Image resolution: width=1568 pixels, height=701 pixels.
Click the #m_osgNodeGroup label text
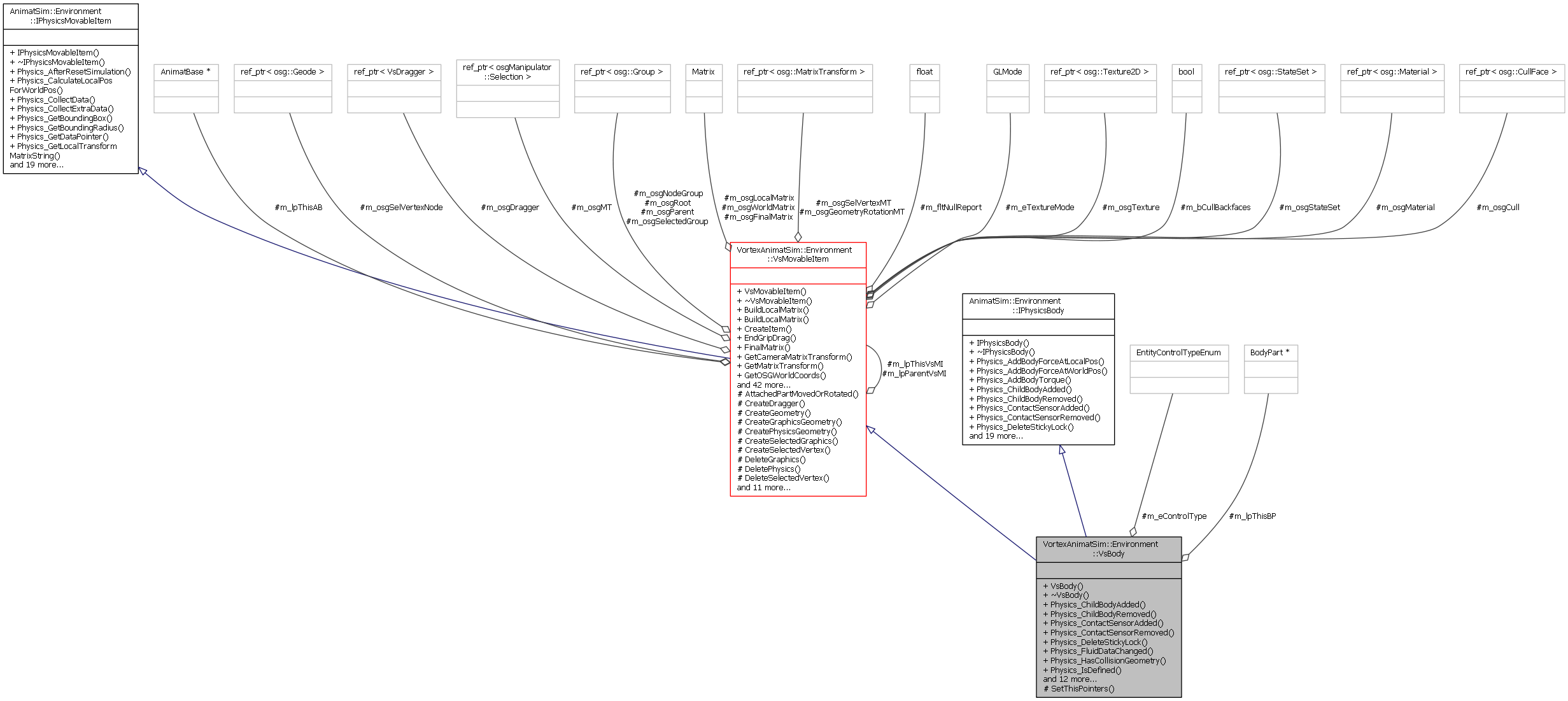point(668,194)
